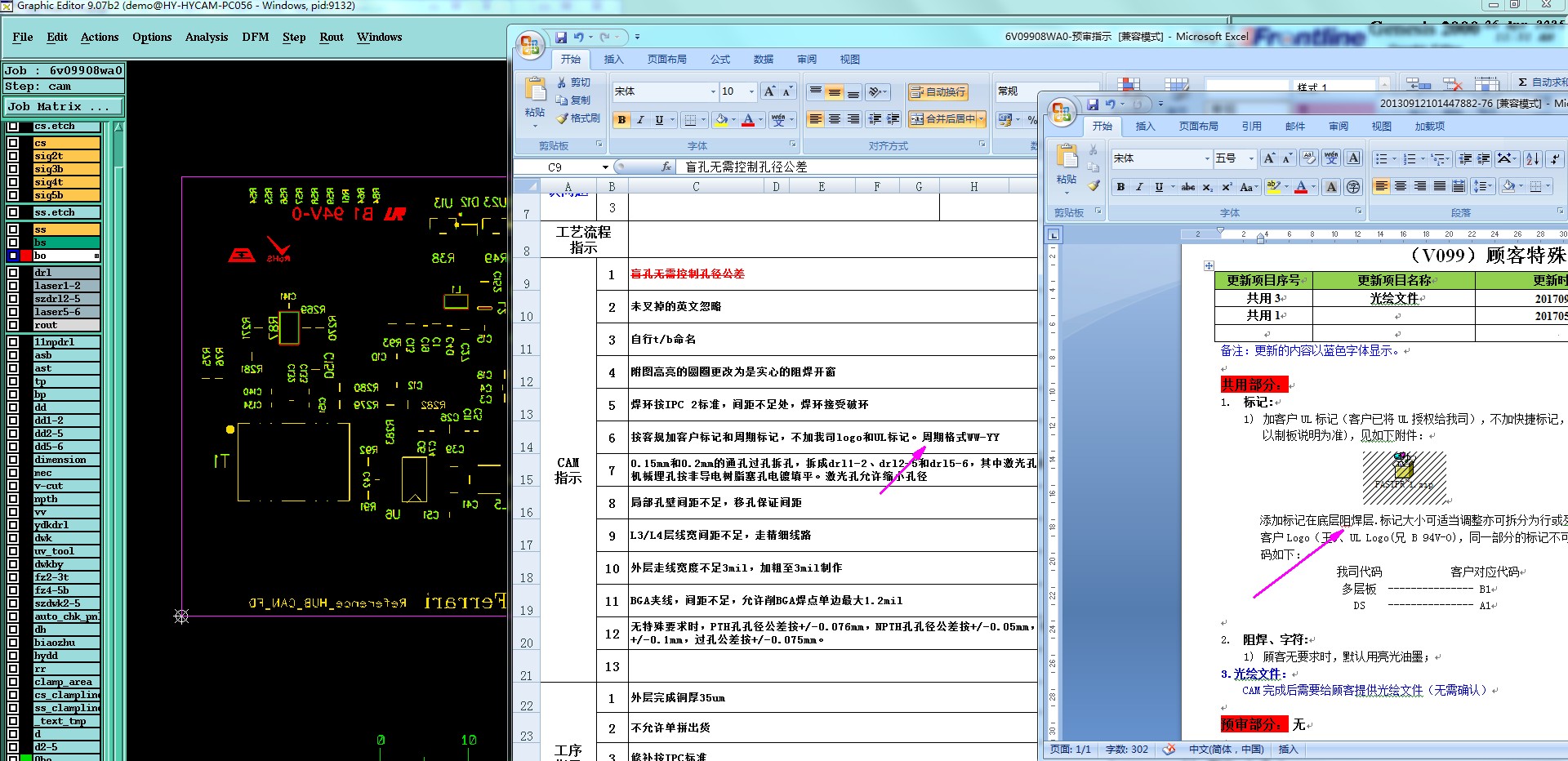Increase font size in Excel
The image size is (1568, 761).
[769, 91]
